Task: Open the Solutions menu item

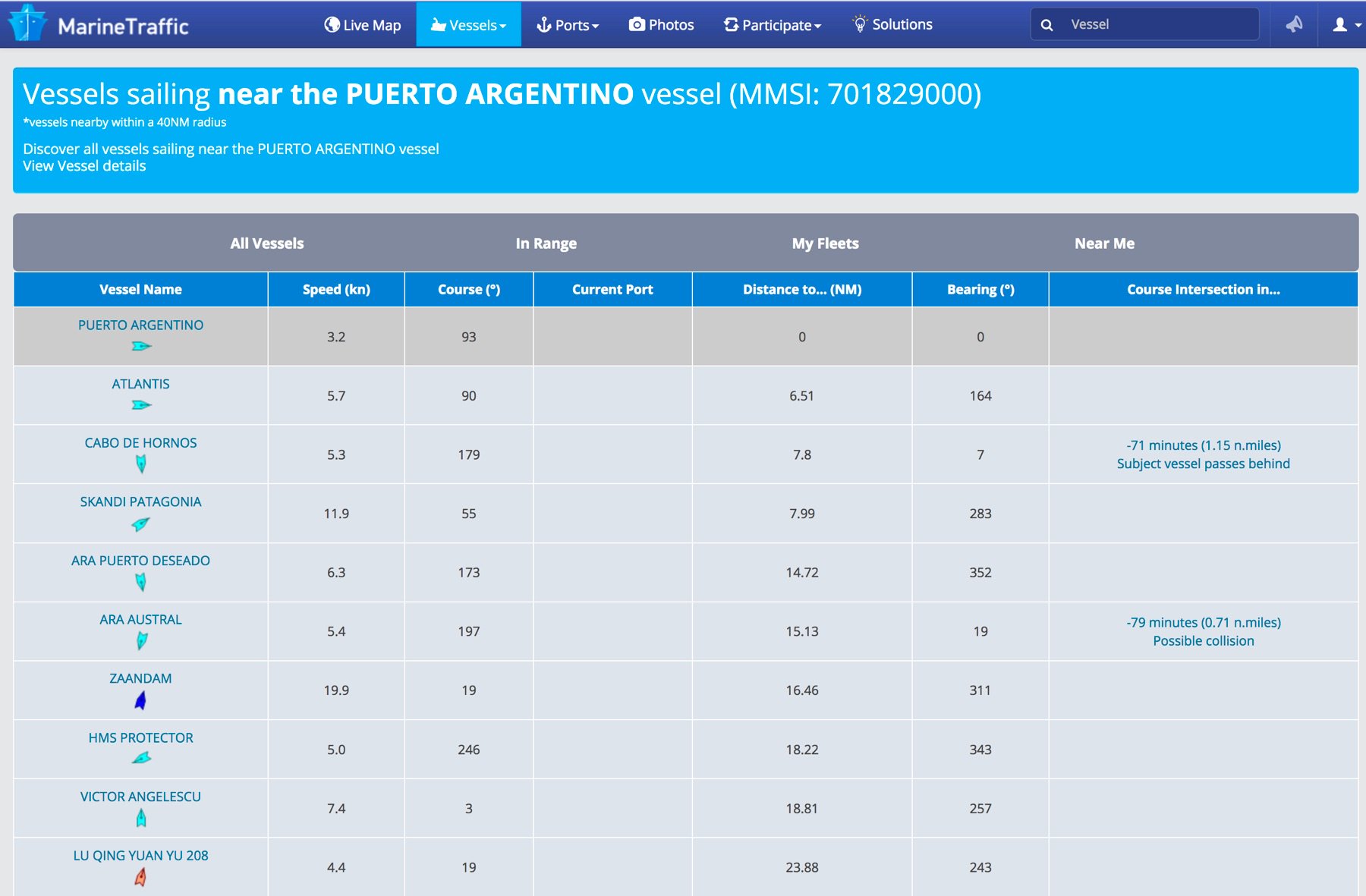Action: (892, 25)
